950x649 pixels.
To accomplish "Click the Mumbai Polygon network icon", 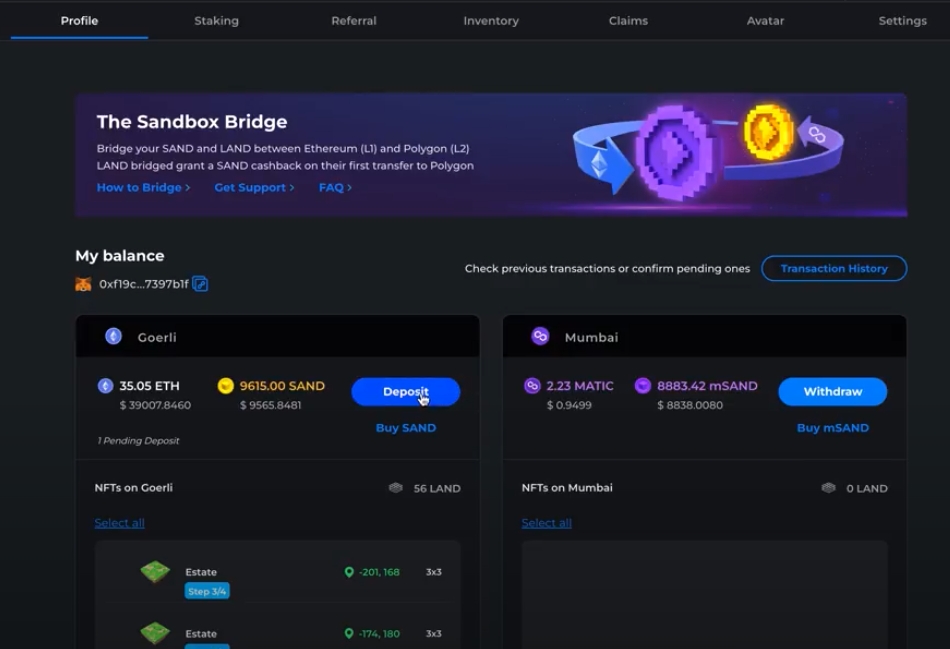I will (540, 337).
